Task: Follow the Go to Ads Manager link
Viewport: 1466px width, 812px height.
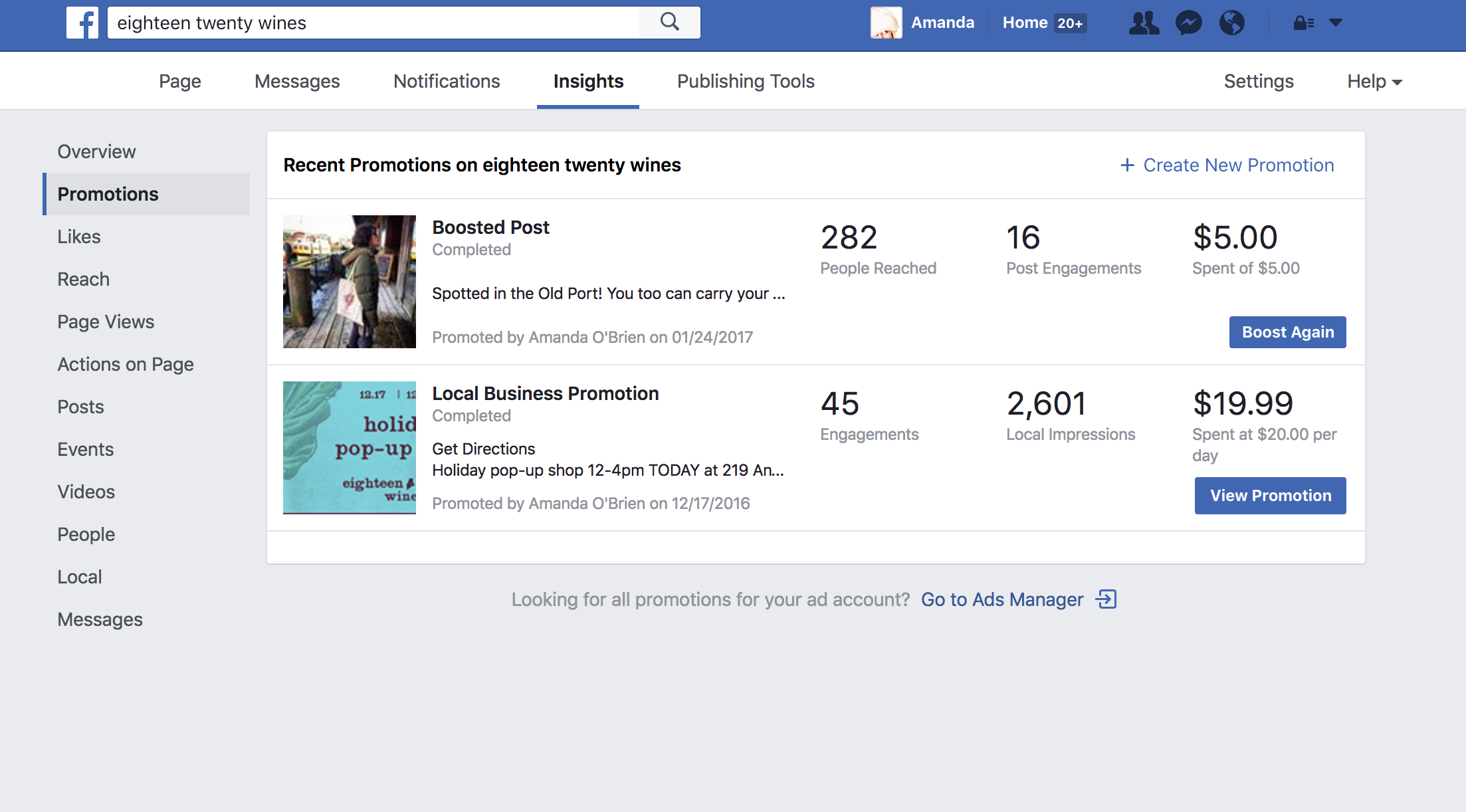Action: pos(1002,599)
